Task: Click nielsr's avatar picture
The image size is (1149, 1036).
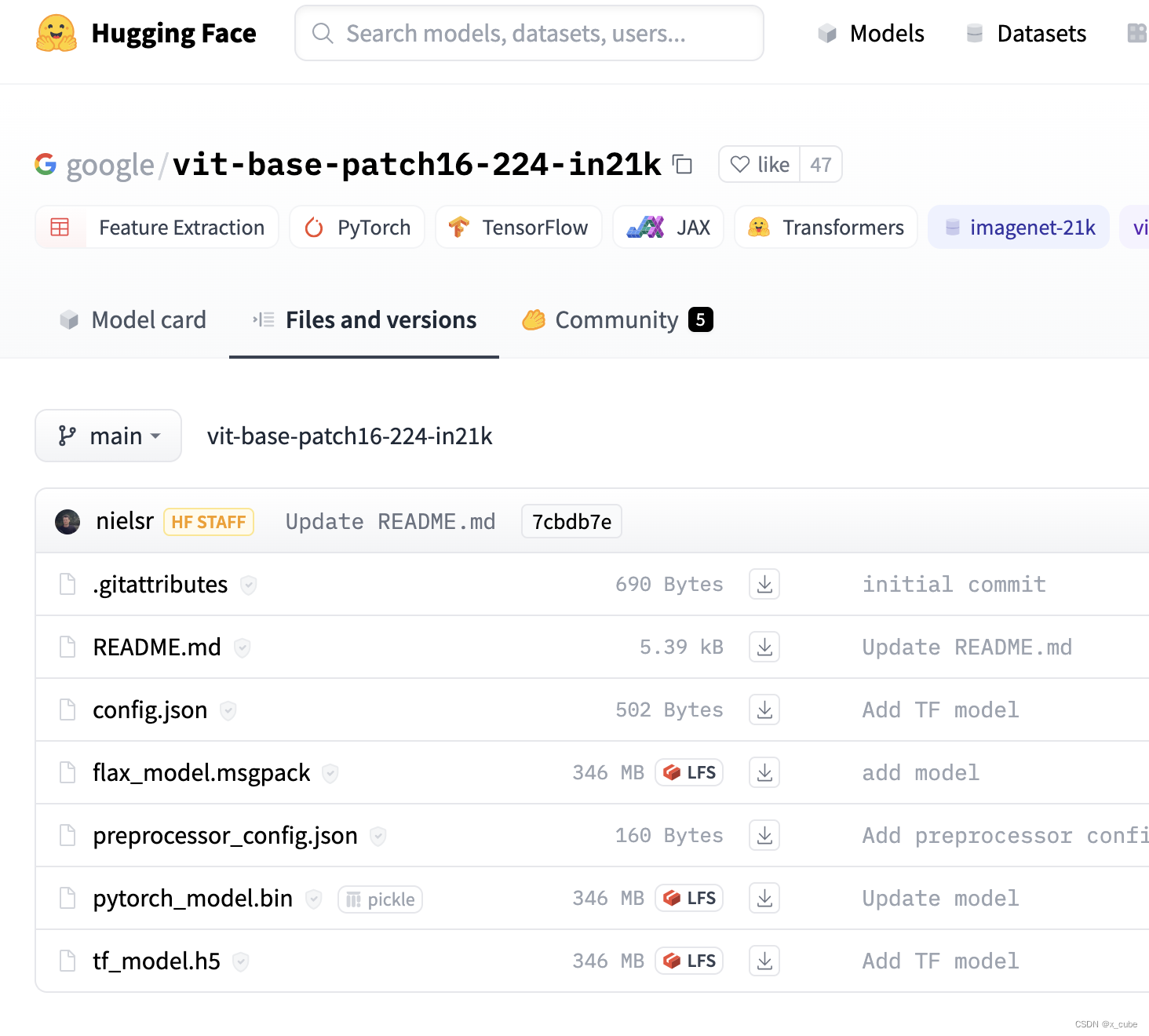Action: (x=67, y=521)
